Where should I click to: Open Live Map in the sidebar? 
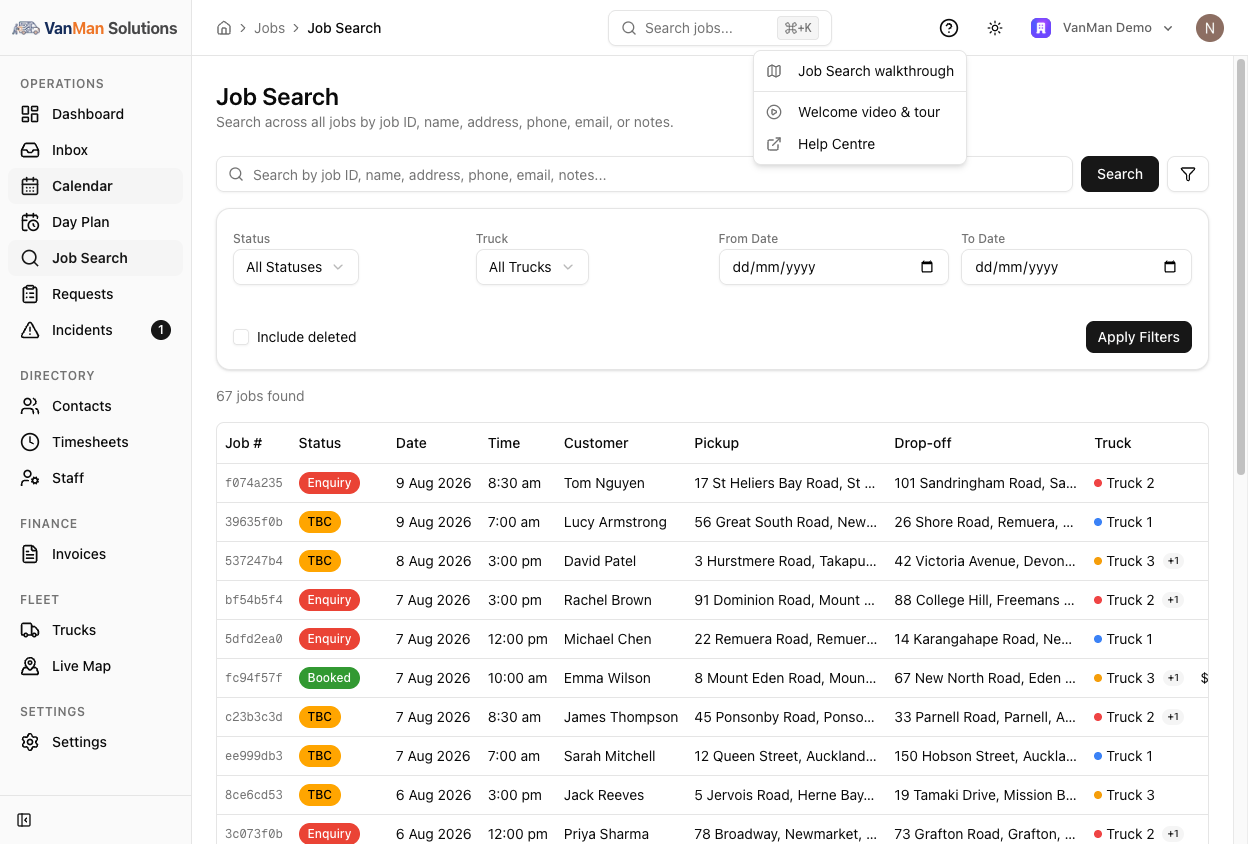pos(96,666)
